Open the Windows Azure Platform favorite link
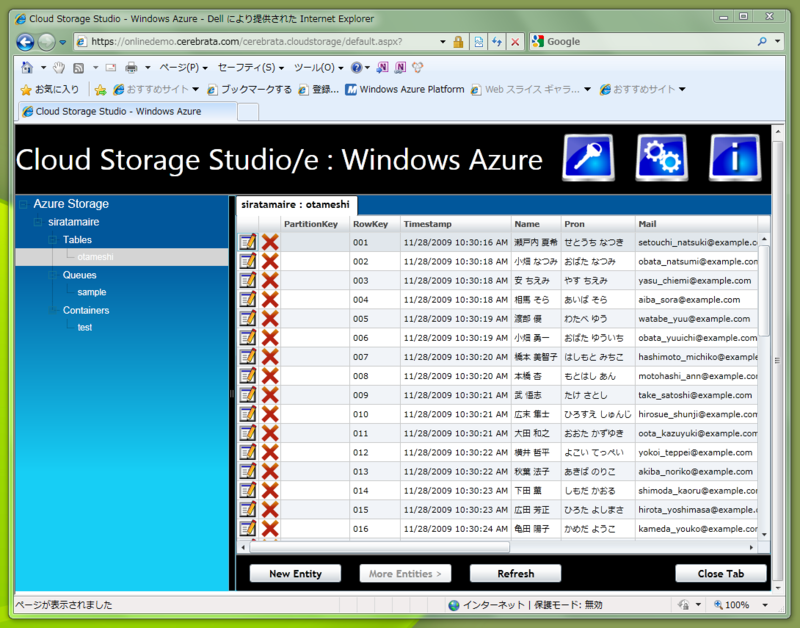Image resolution: width=800 pixels, height=628 pixels. [x=405, y=90]
